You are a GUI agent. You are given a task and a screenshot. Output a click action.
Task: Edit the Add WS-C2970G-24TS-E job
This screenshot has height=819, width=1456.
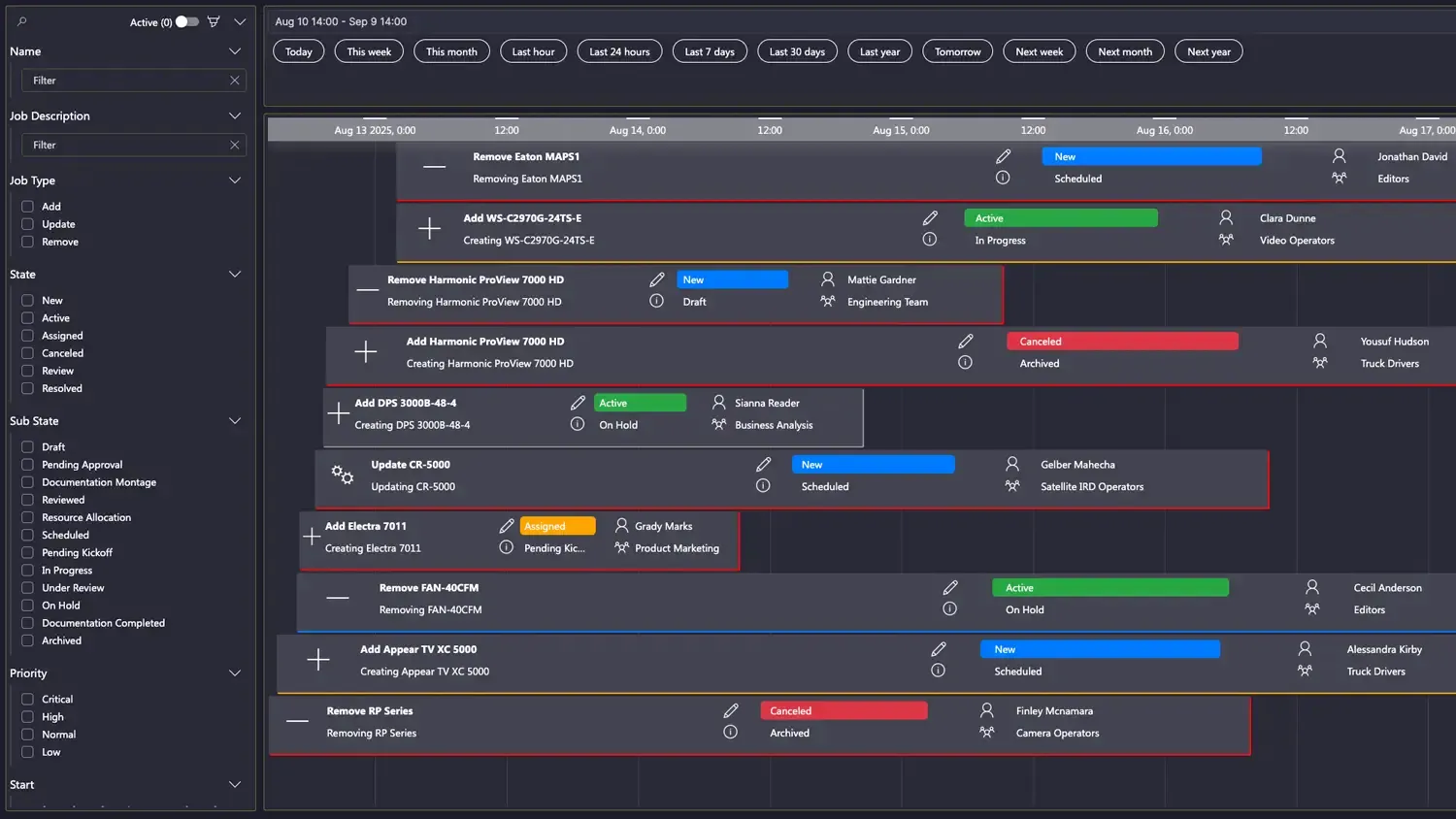tap(930, 218)
